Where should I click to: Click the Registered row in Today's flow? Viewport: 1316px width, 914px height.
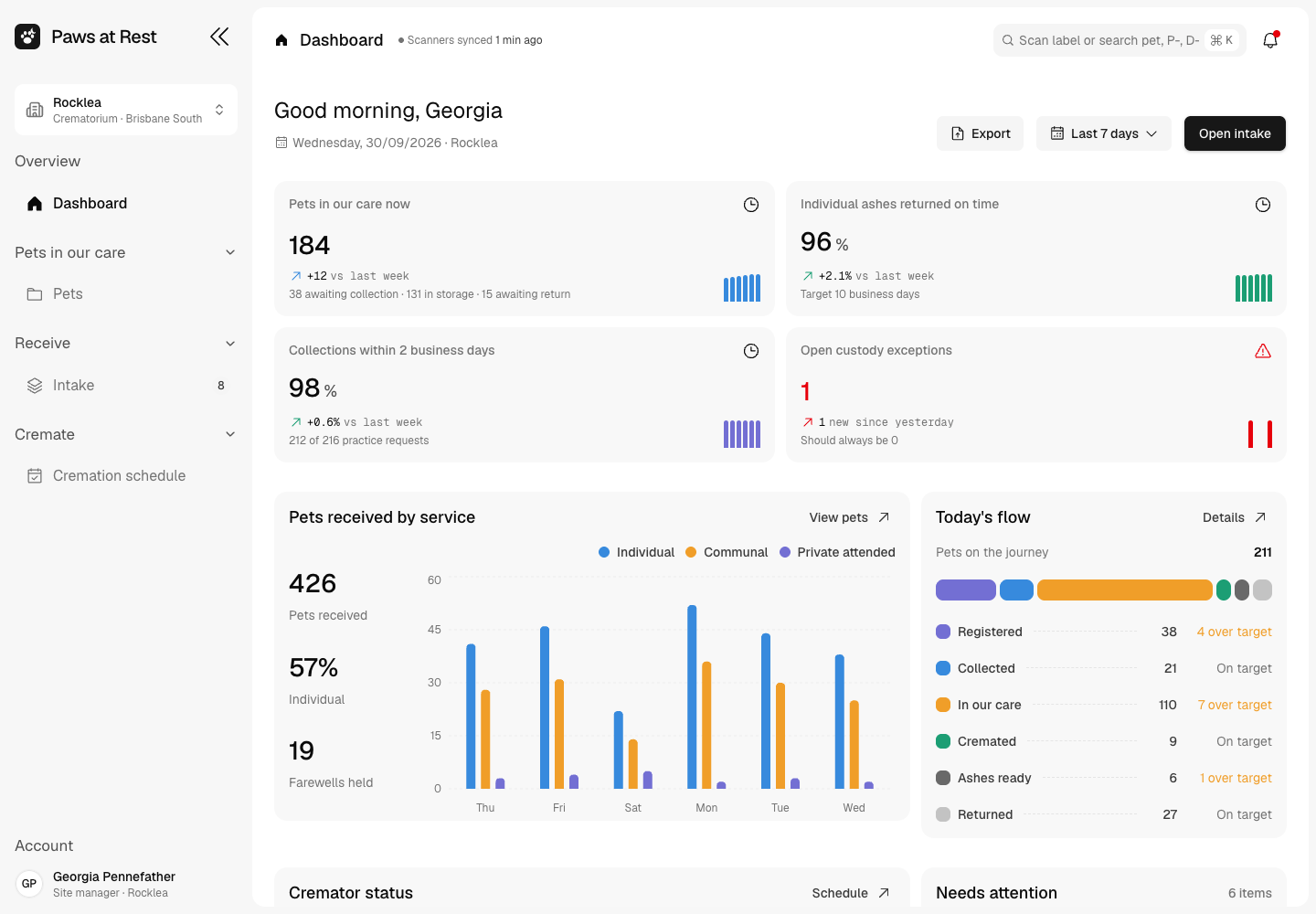(x=1104, y=632)
